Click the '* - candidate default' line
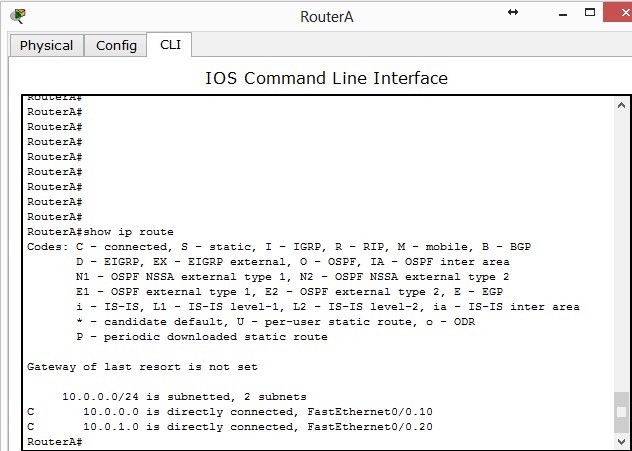The width and height of the screenshot is (632, 451). pos(276,322)
